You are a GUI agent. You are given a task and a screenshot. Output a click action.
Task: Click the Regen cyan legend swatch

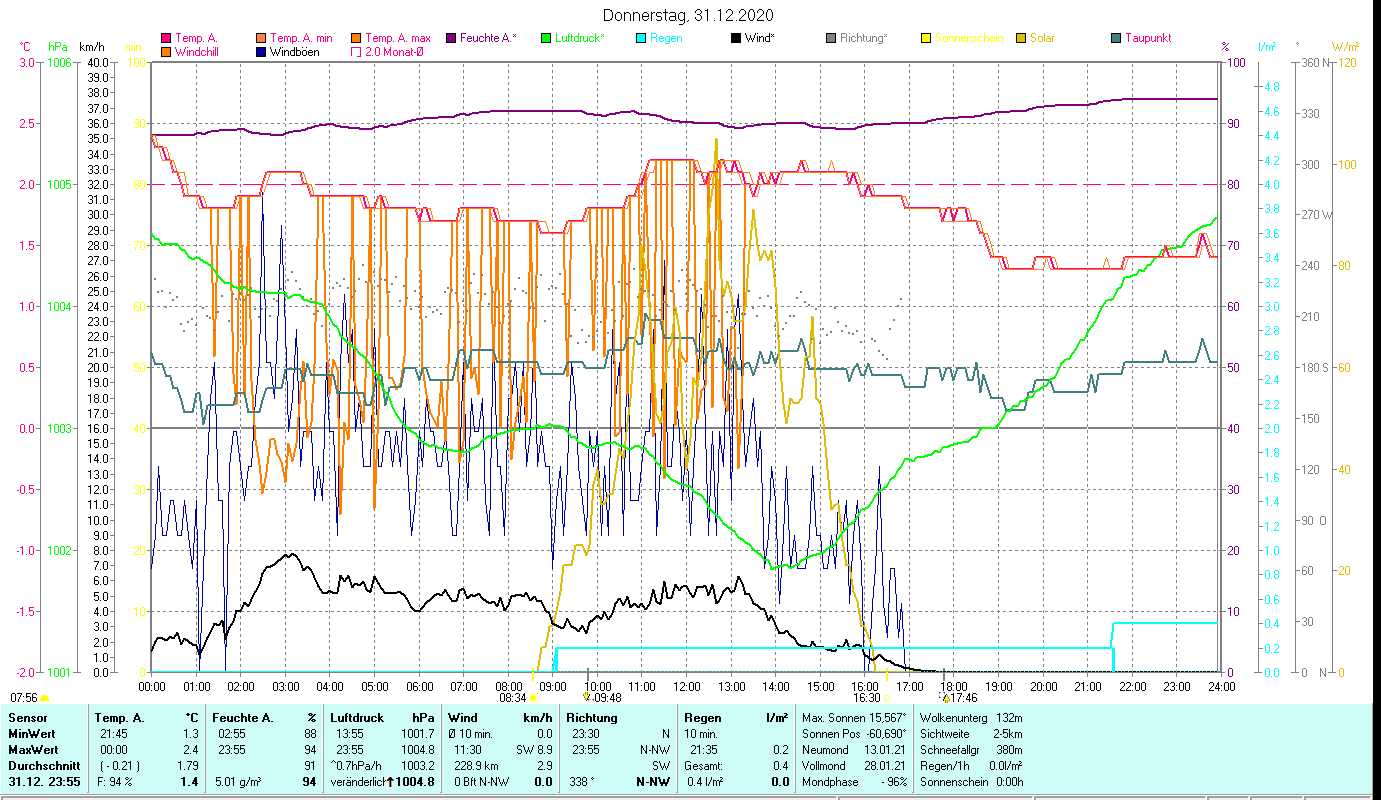[641, 39]
